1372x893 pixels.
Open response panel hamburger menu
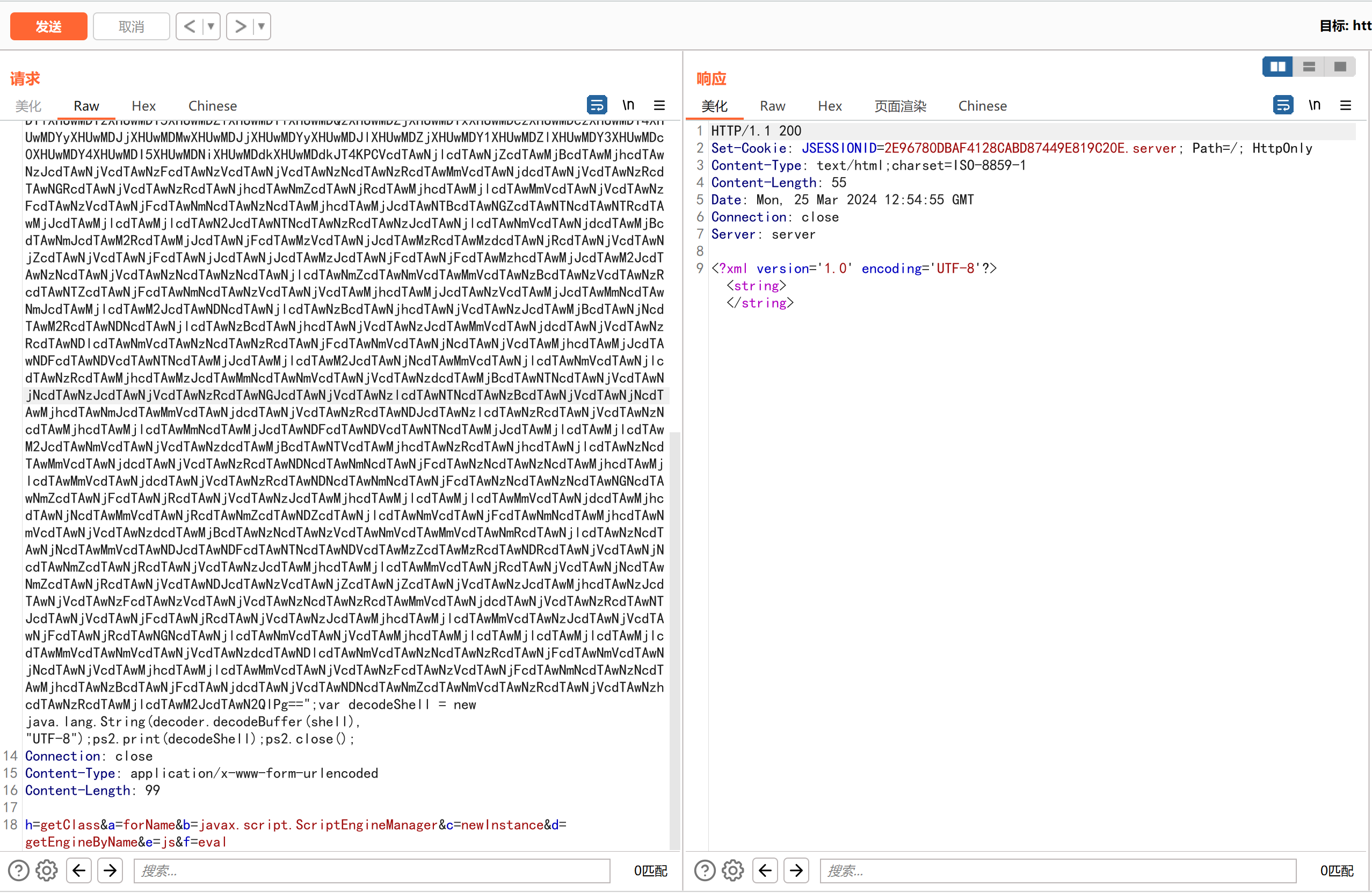pos(1345,105)
